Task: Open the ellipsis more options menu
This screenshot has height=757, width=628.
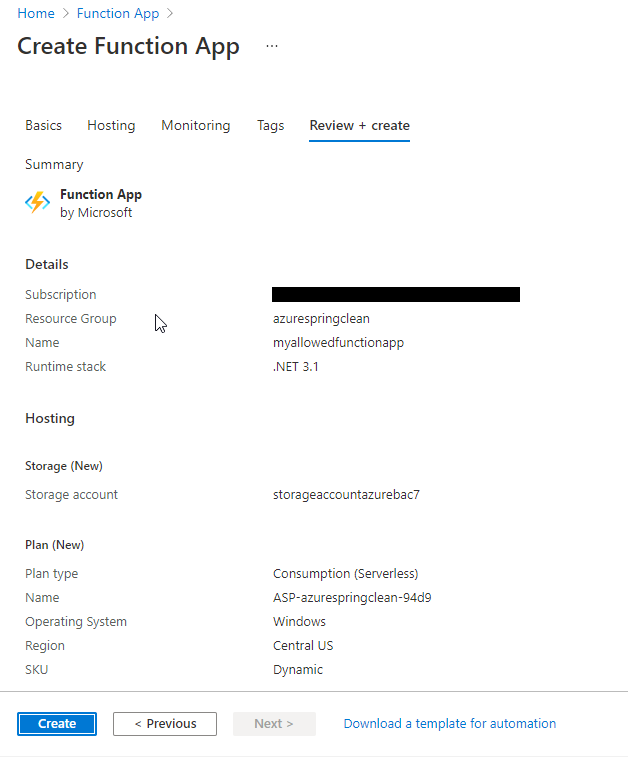Action: [x=272, y=47]
